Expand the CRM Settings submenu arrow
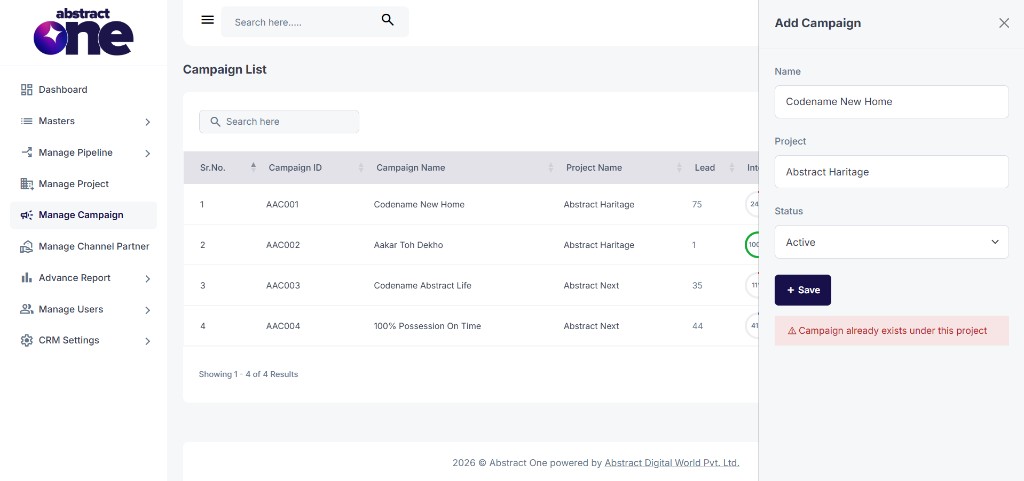Image resolution: width=1024 pixels, height=481 pixels. 148,341
